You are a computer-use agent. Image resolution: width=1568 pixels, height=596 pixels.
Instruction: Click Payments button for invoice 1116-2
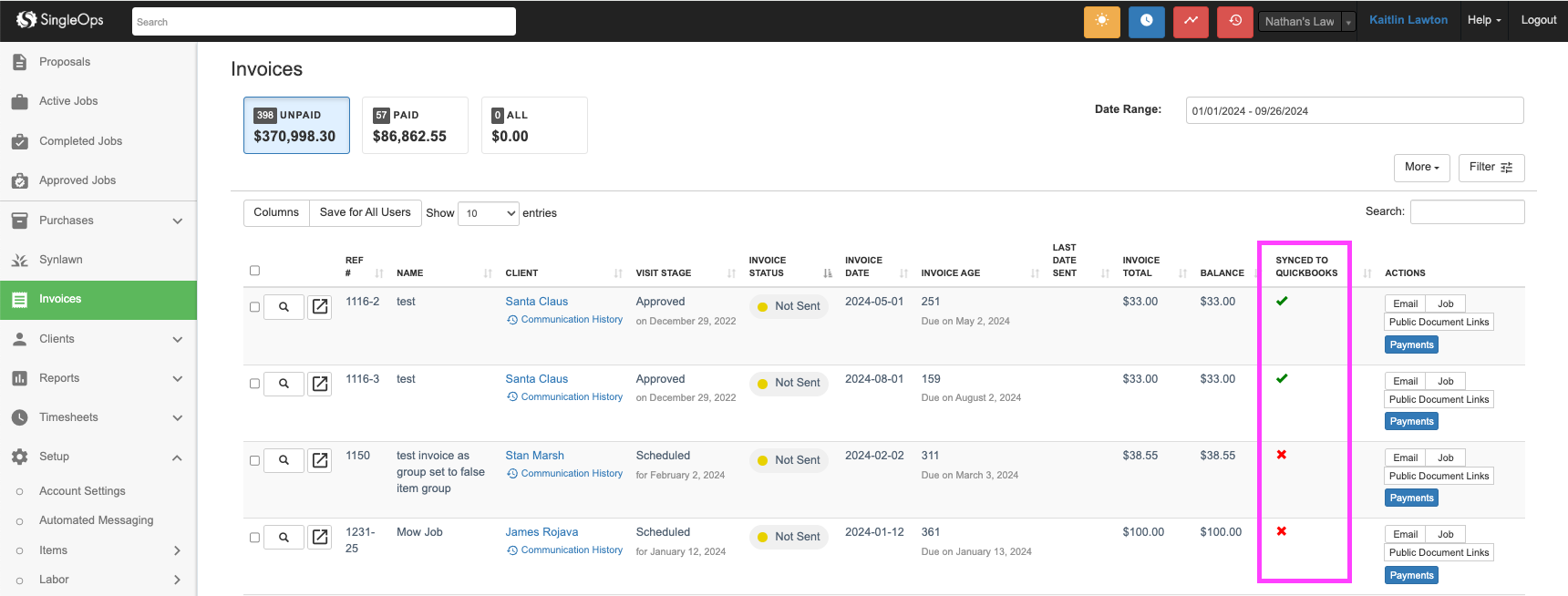1411,344
